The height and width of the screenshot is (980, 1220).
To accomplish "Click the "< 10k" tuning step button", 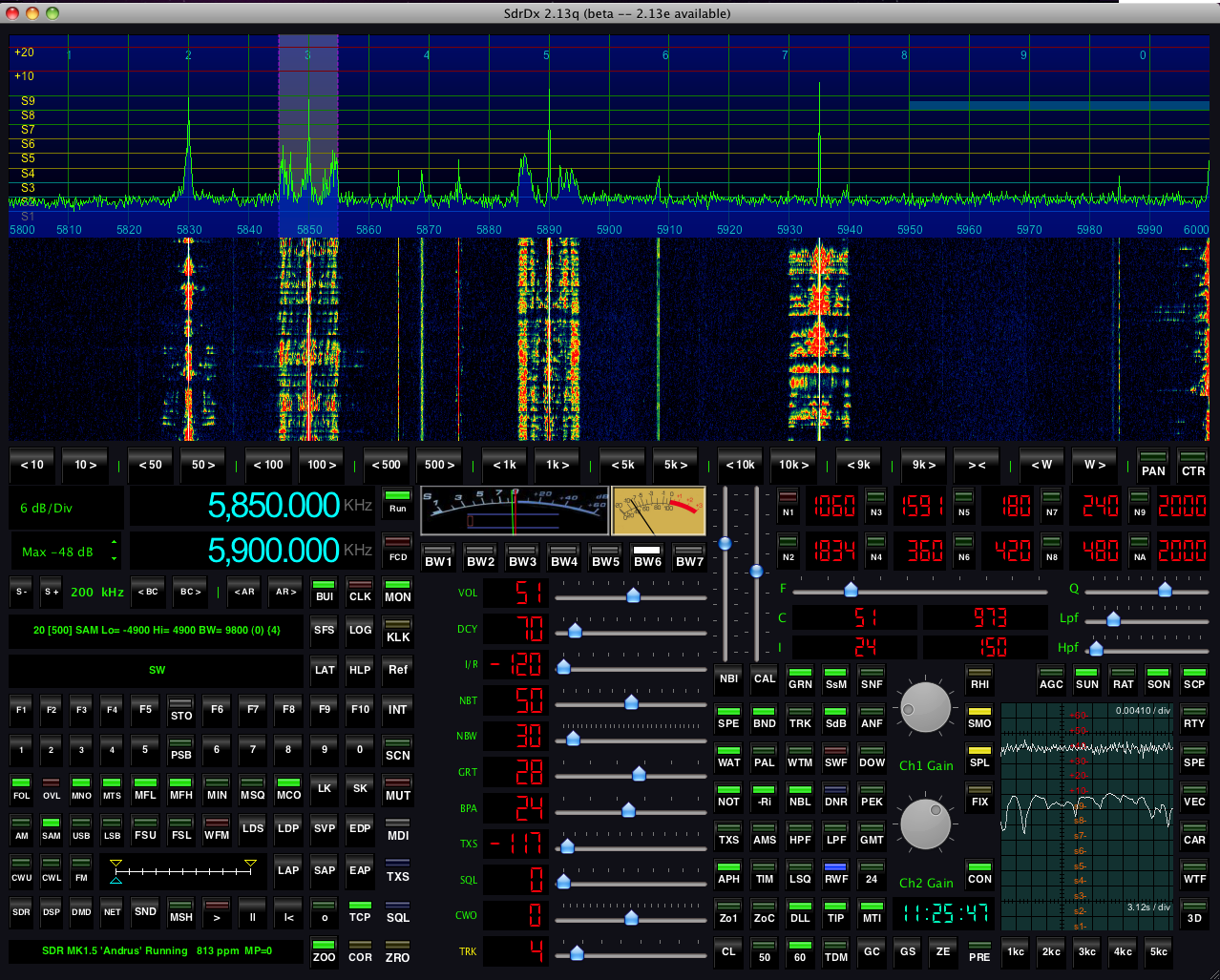I will [740, 465].
